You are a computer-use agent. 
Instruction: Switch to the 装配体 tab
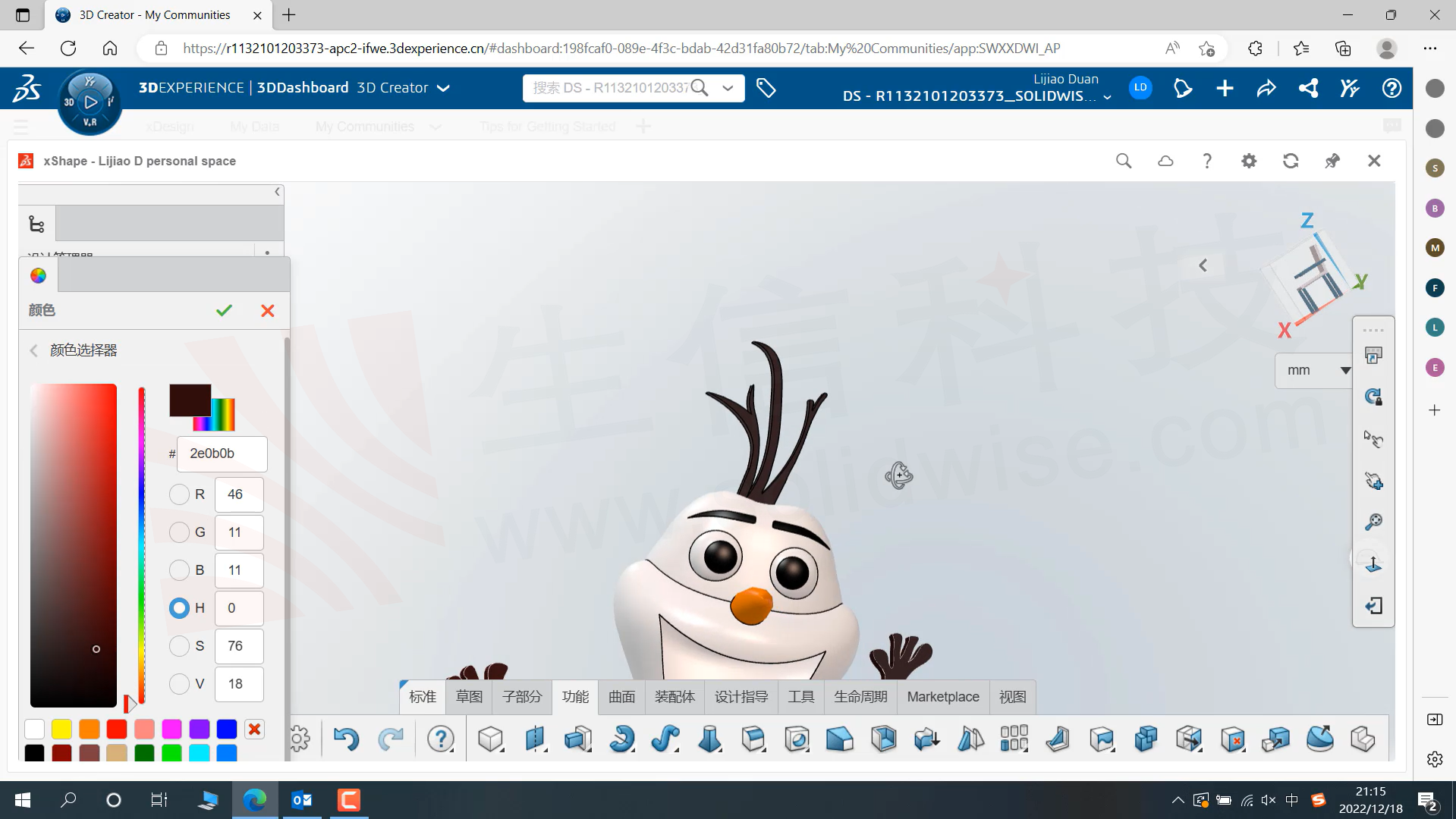click(675, 697)
